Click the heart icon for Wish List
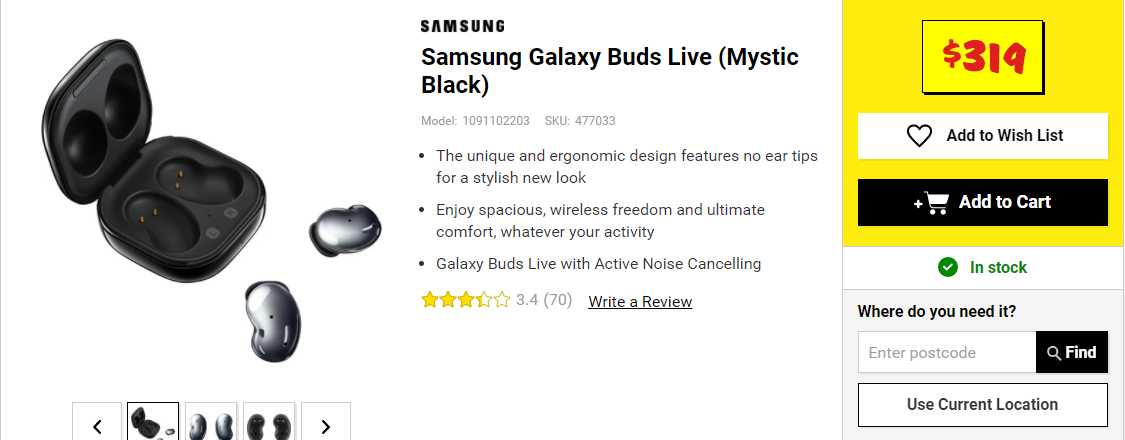 (x=919, y=136)
